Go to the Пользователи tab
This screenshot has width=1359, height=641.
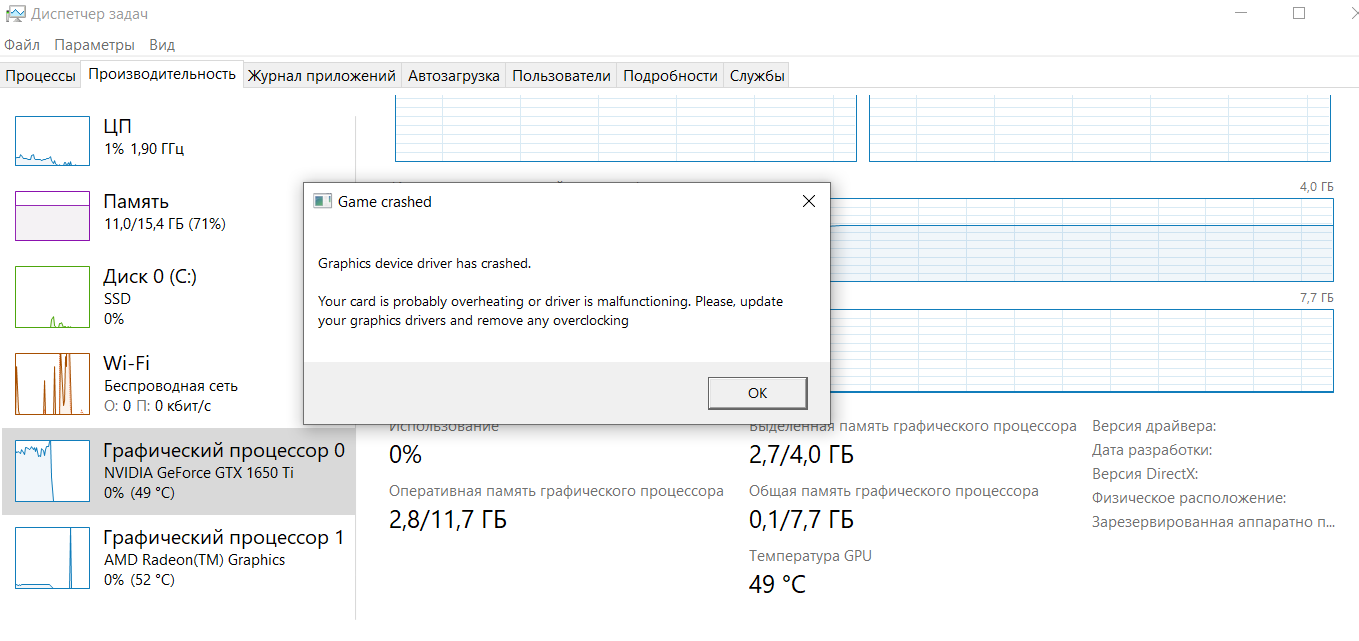pos(561,76)
